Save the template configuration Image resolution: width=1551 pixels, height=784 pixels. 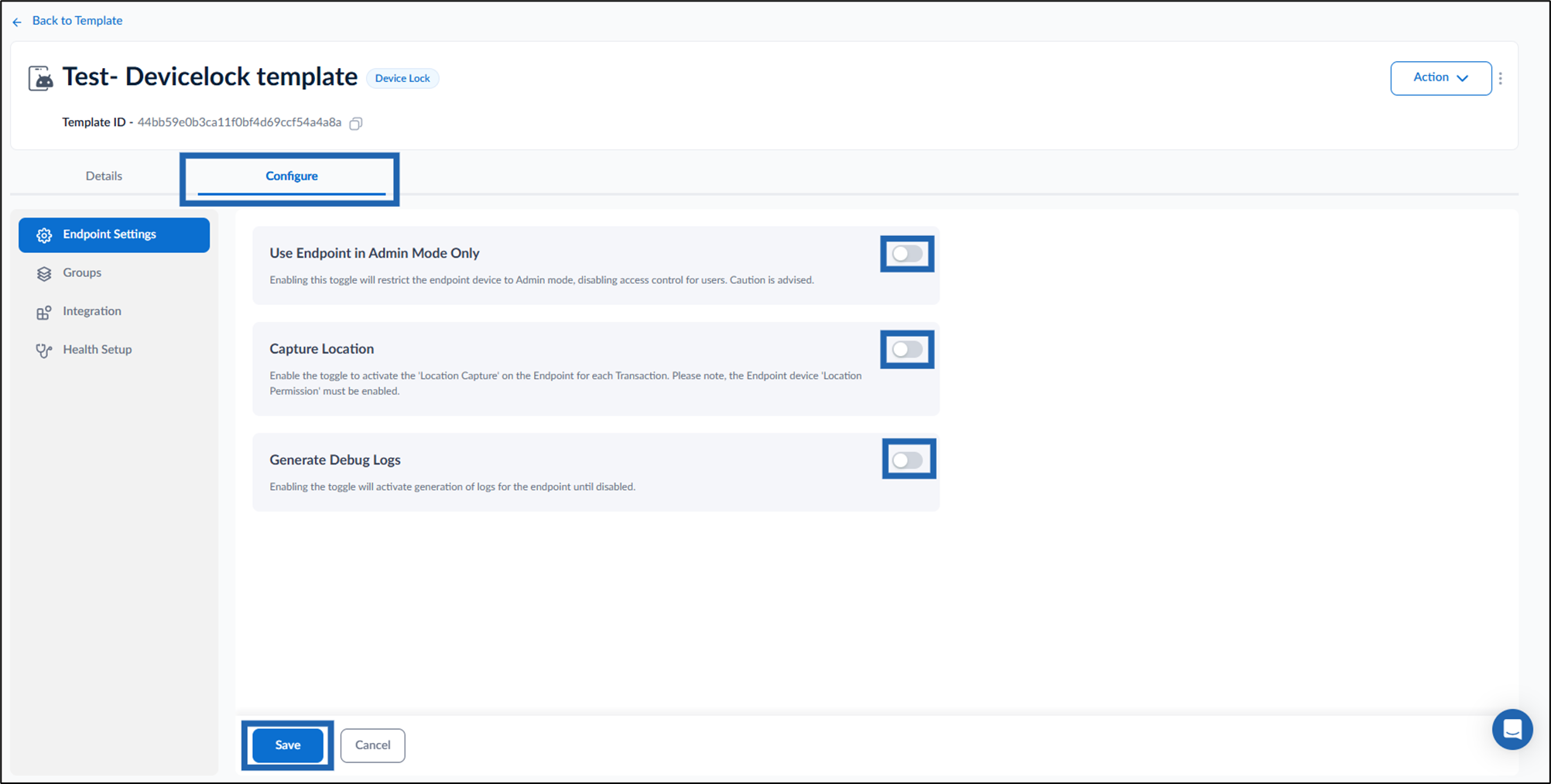click(288, 745)
